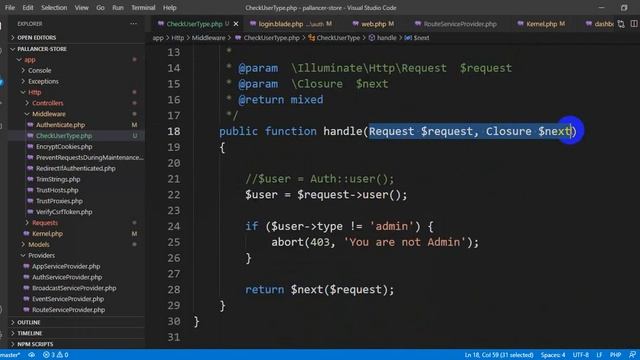This screenshot has width=640, height=360.
Task: Open Kernel.php in the explorer tree
Action: point(76,234)
